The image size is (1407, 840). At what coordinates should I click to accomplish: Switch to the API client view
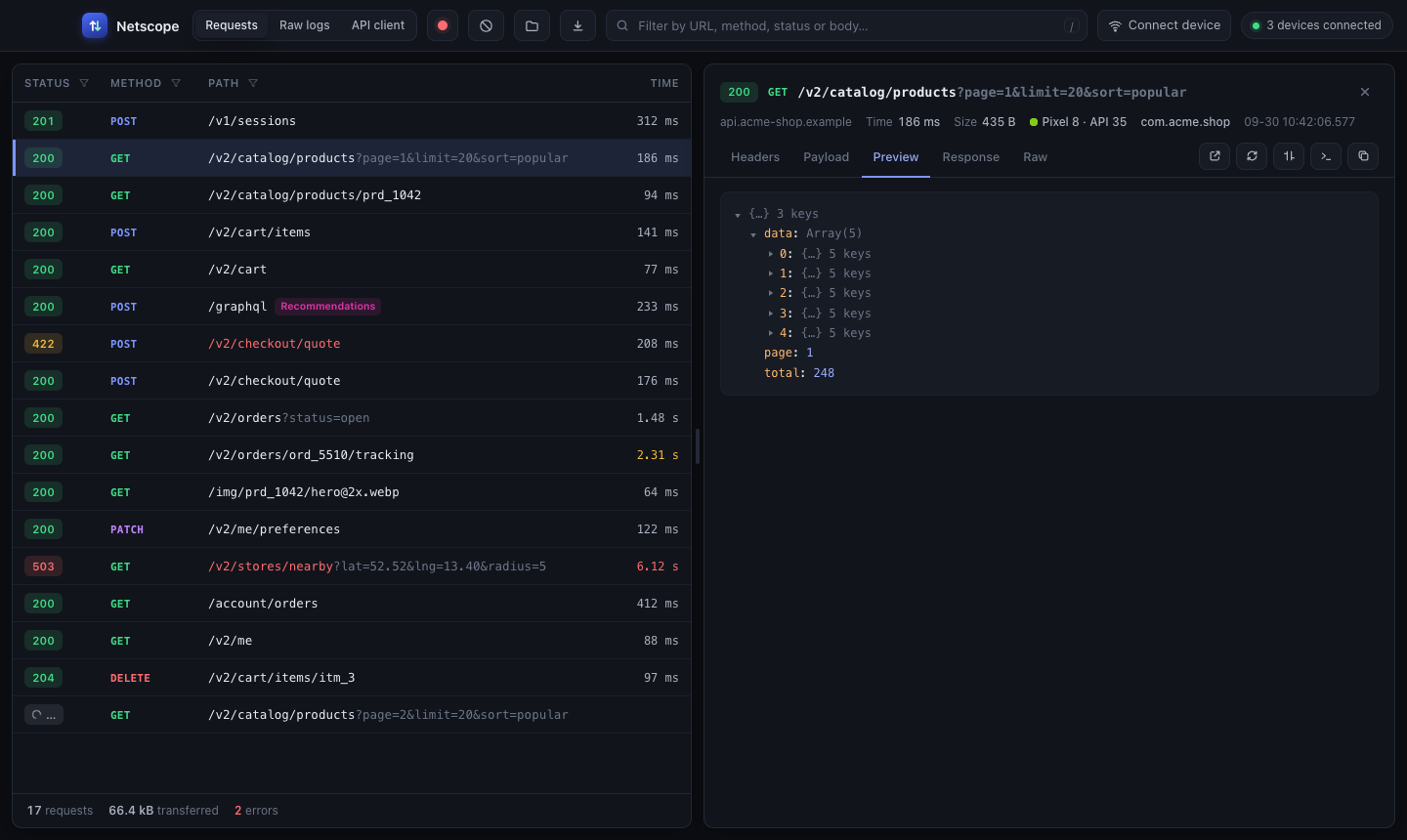coord(378,25)
